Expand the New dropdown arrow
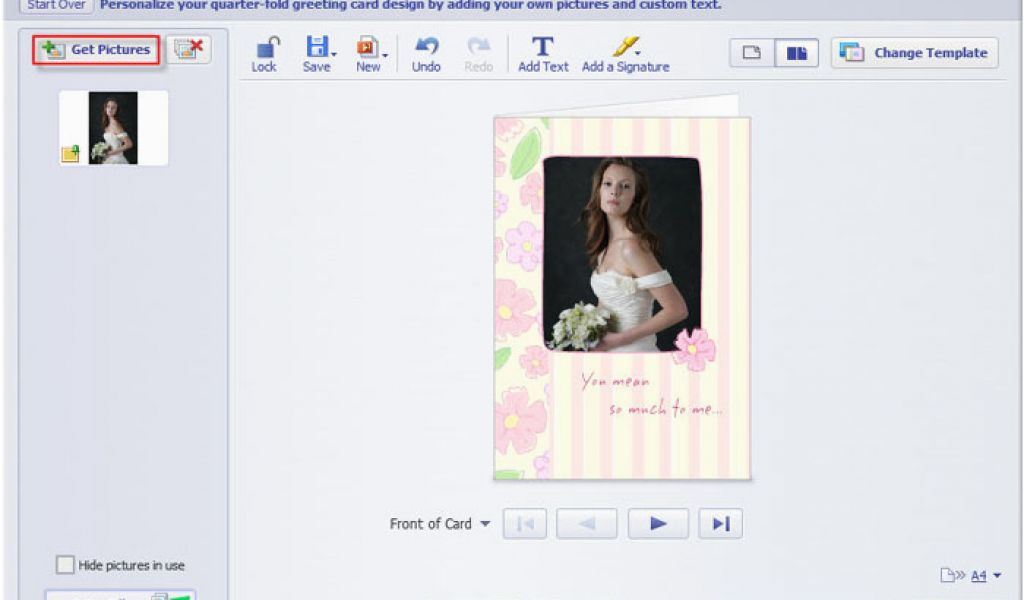This screenshot has width=1024, height=600. click(385, 55)
